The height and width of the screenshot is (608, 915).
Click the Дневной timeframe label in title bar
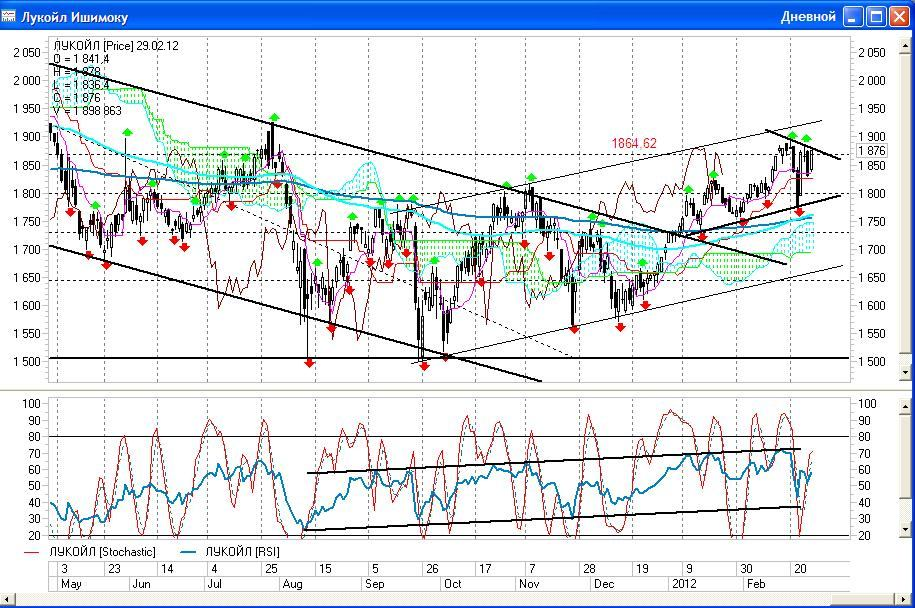pyautogui.click(x=808, y=16)
